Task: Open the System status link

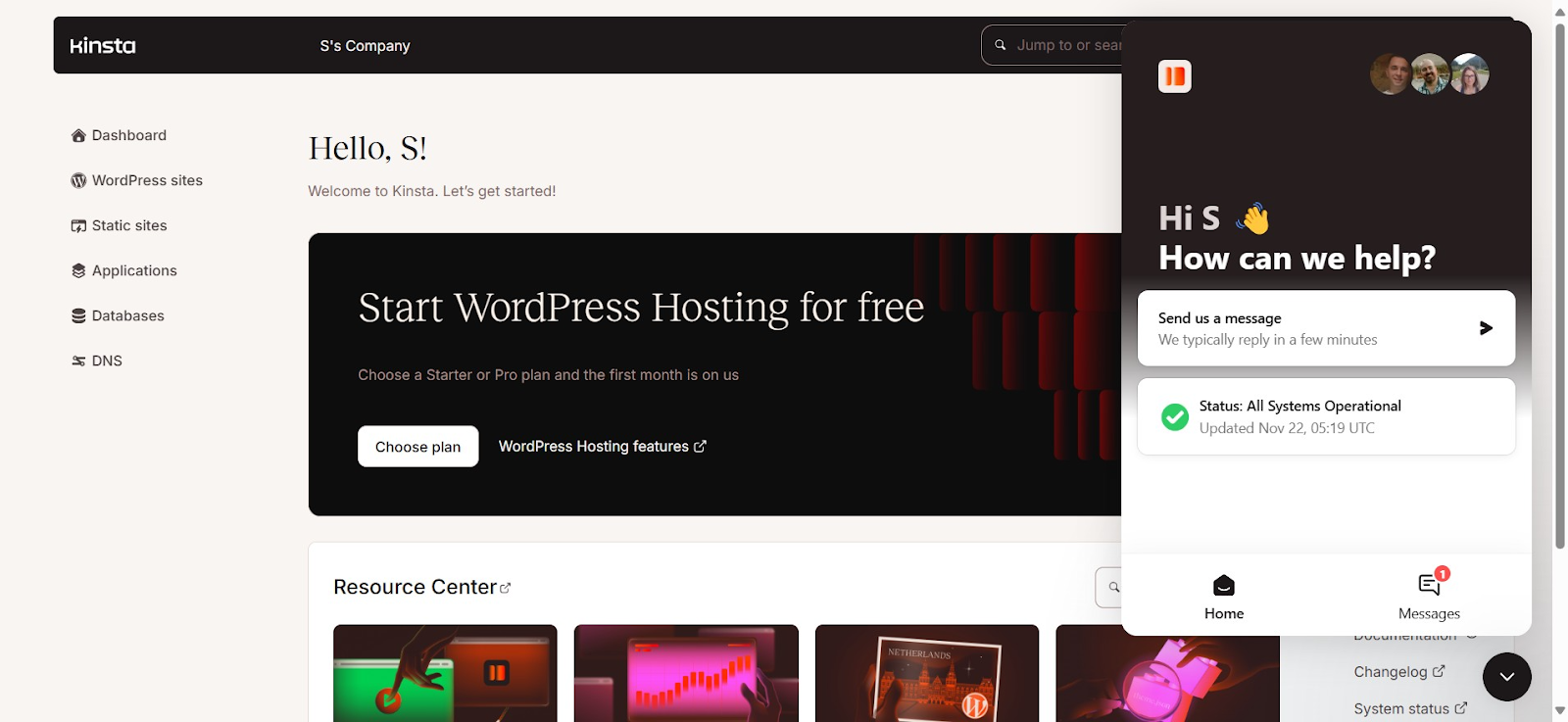Action: [x=1410, y=708]
